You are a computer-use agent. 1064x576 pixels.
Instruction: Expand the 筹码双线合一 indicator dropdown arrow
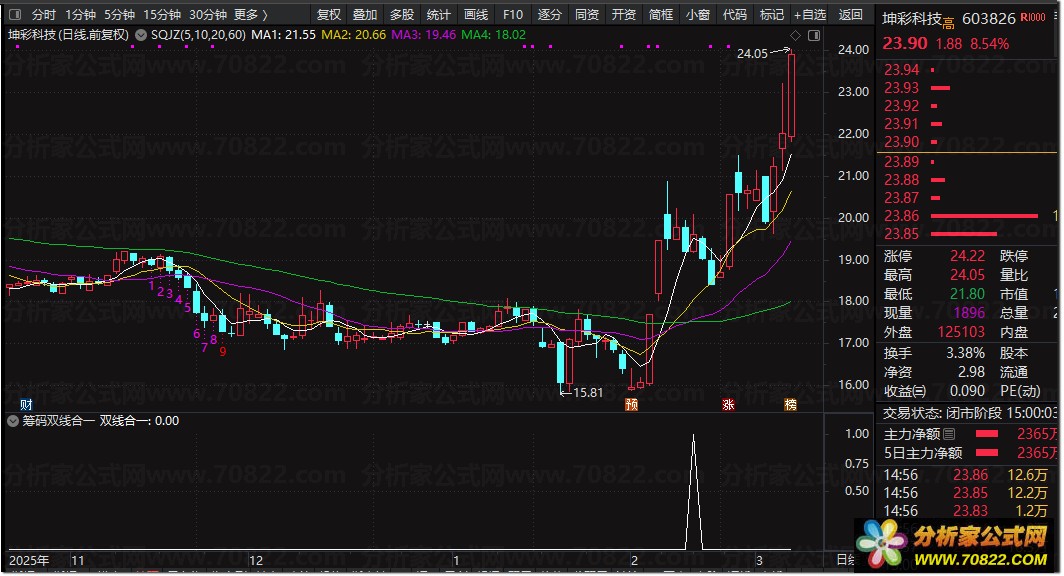pyautogui.click(x=13, y=421)
